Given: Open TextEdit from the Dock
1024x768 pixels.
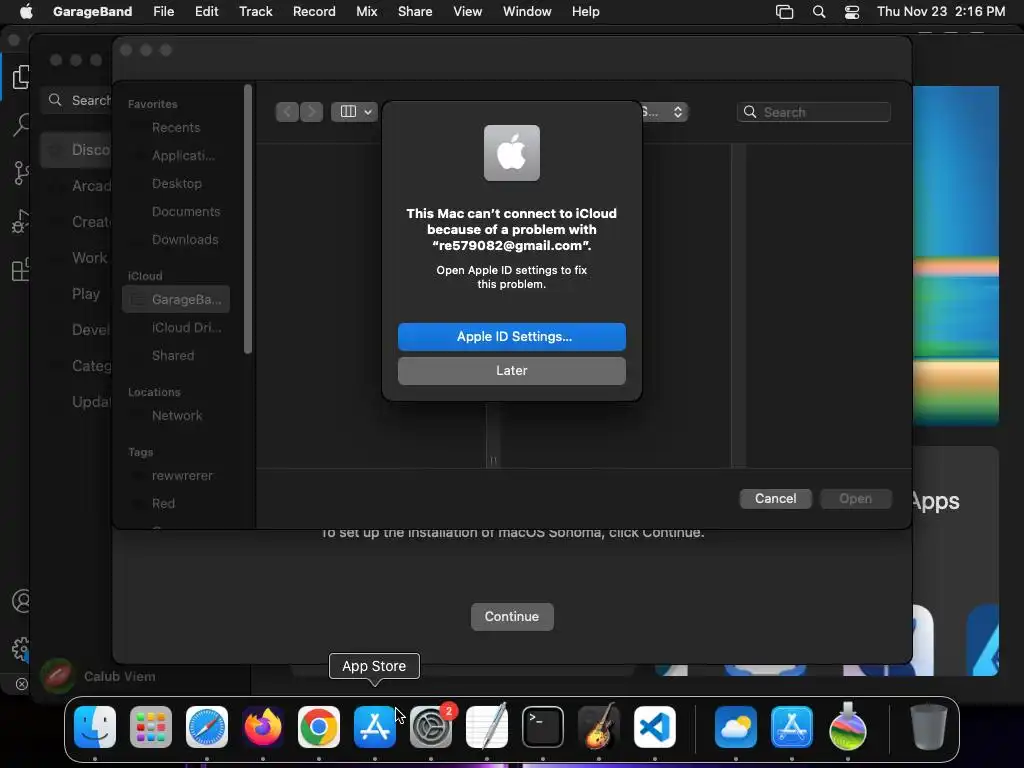Looking at the screenshot, I should [x=487, y=727].
